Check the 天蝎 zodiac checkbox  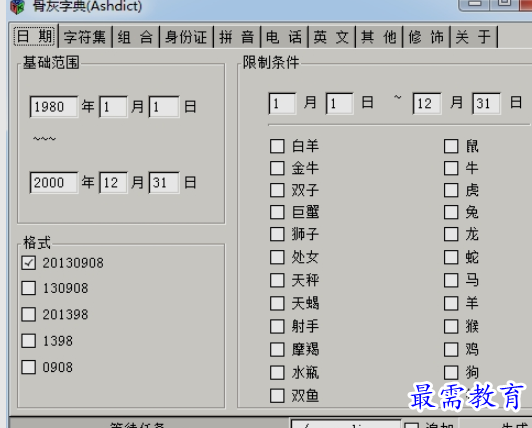(x=277, y=303)
